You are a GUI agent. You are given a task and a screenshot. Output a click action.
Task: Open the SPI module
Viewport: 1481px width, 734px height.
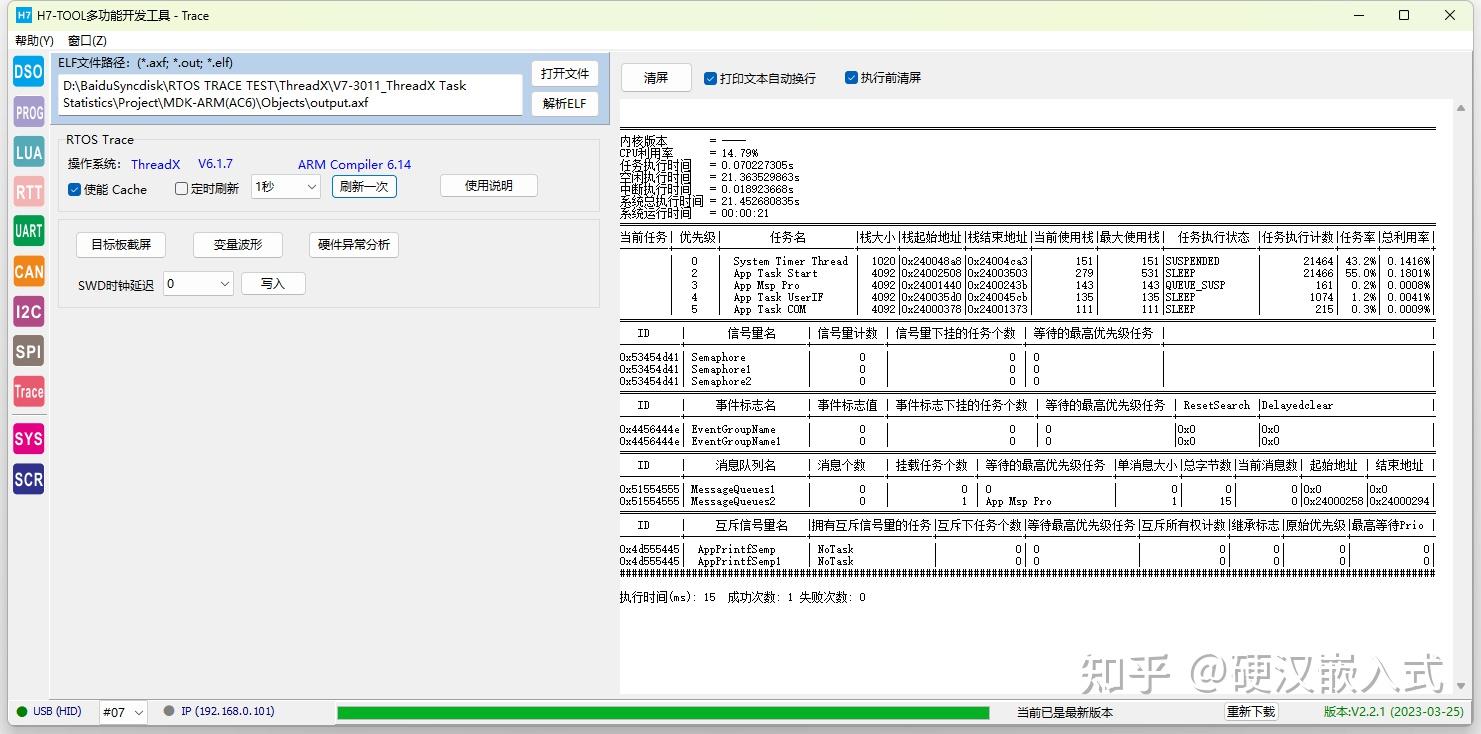click(28, 351)
